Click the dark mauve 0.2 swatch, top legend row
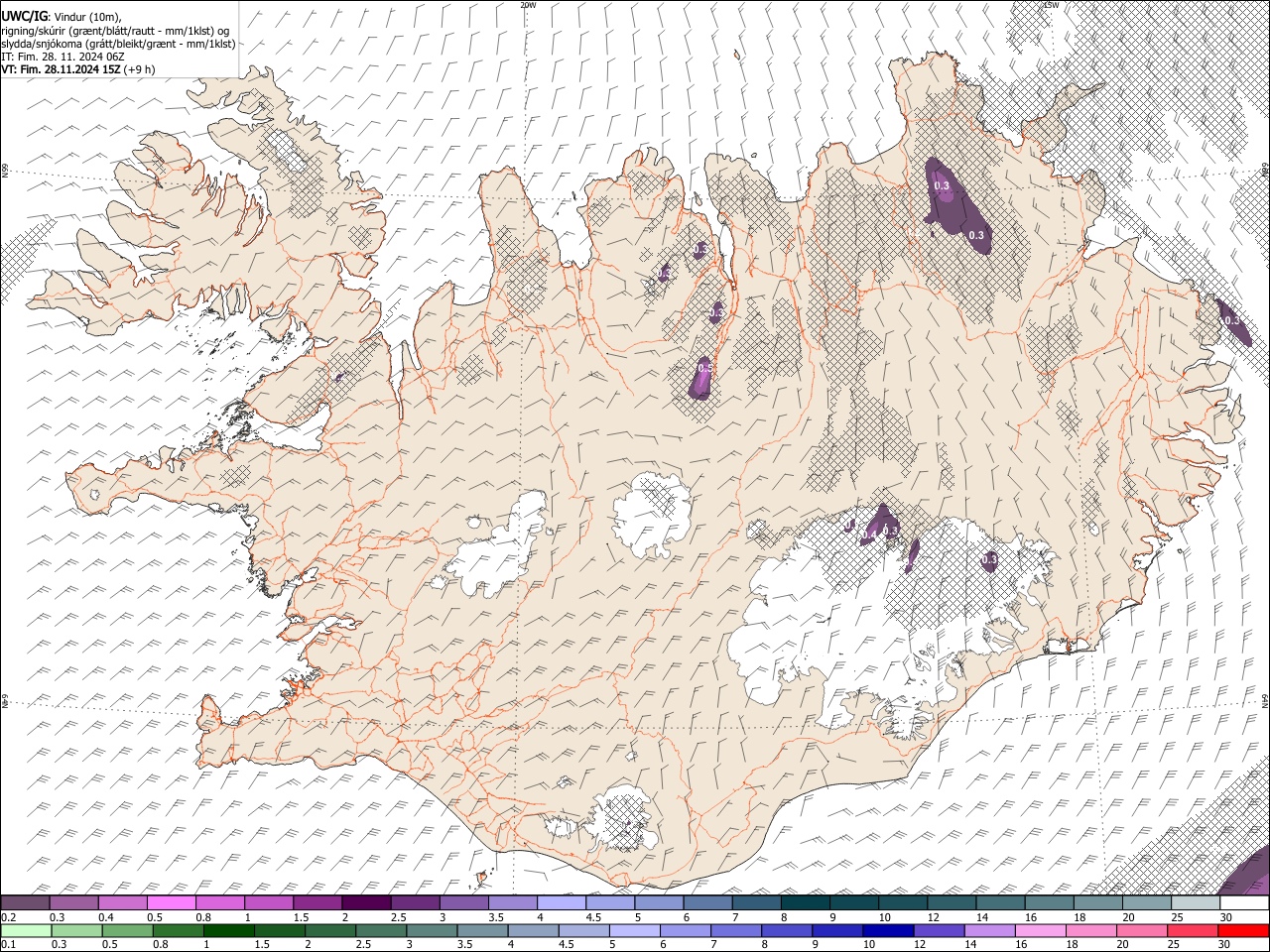The image size is (1270, 952). [25, 903]
